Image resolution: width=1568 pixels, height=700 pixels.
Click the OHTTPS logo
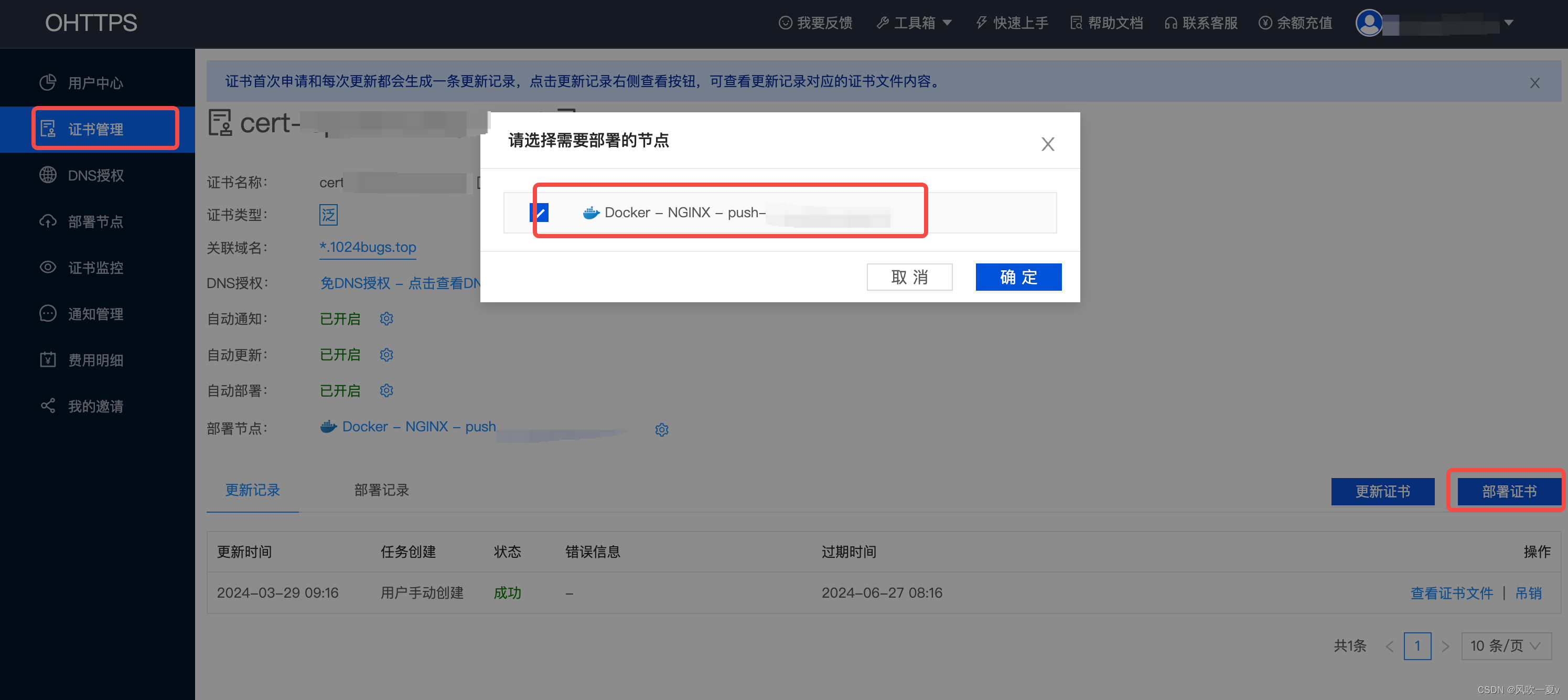[91, 23]
